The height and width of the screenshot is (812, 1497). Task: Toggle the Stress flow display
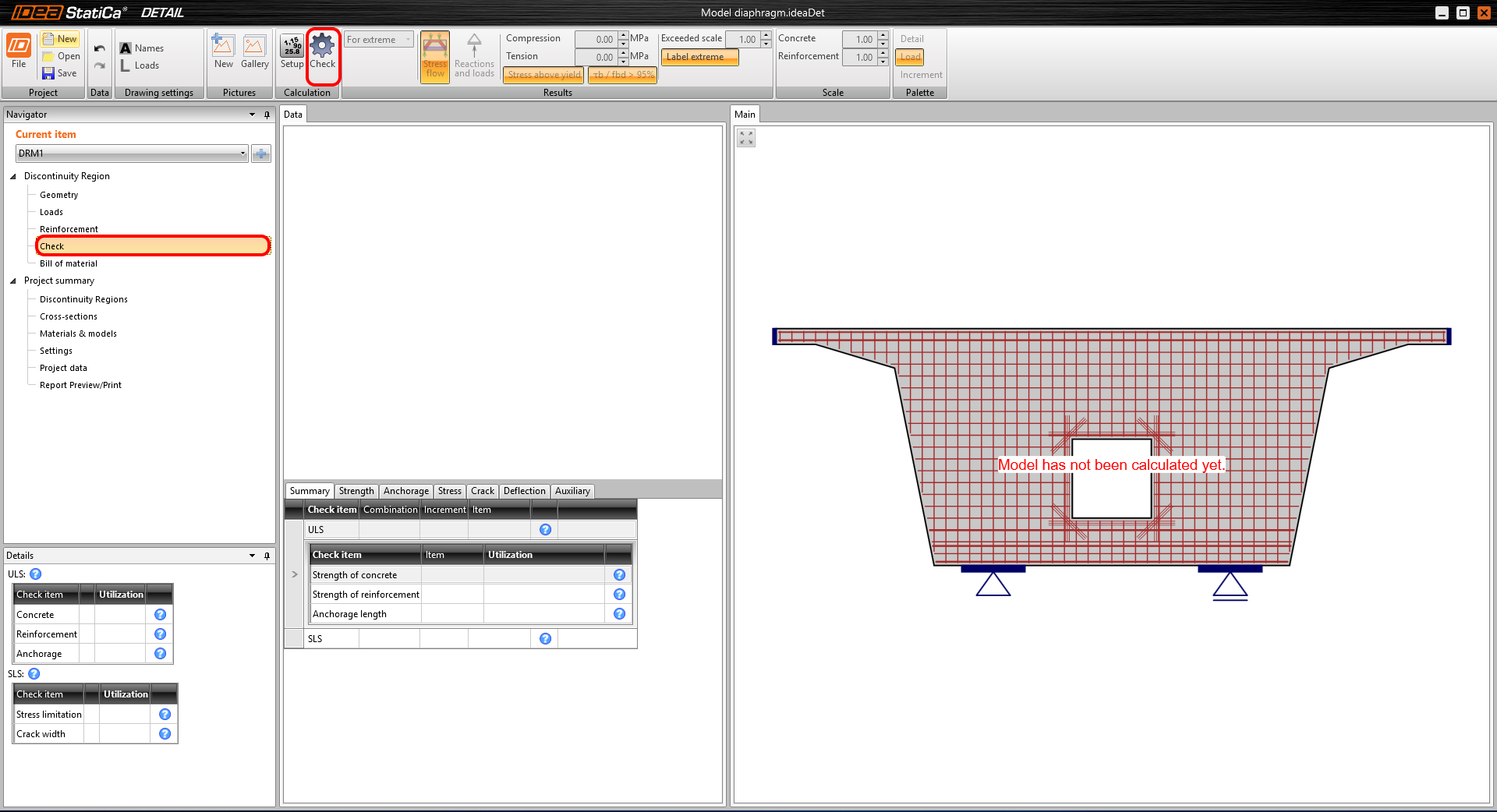click(x=435, y=56)
